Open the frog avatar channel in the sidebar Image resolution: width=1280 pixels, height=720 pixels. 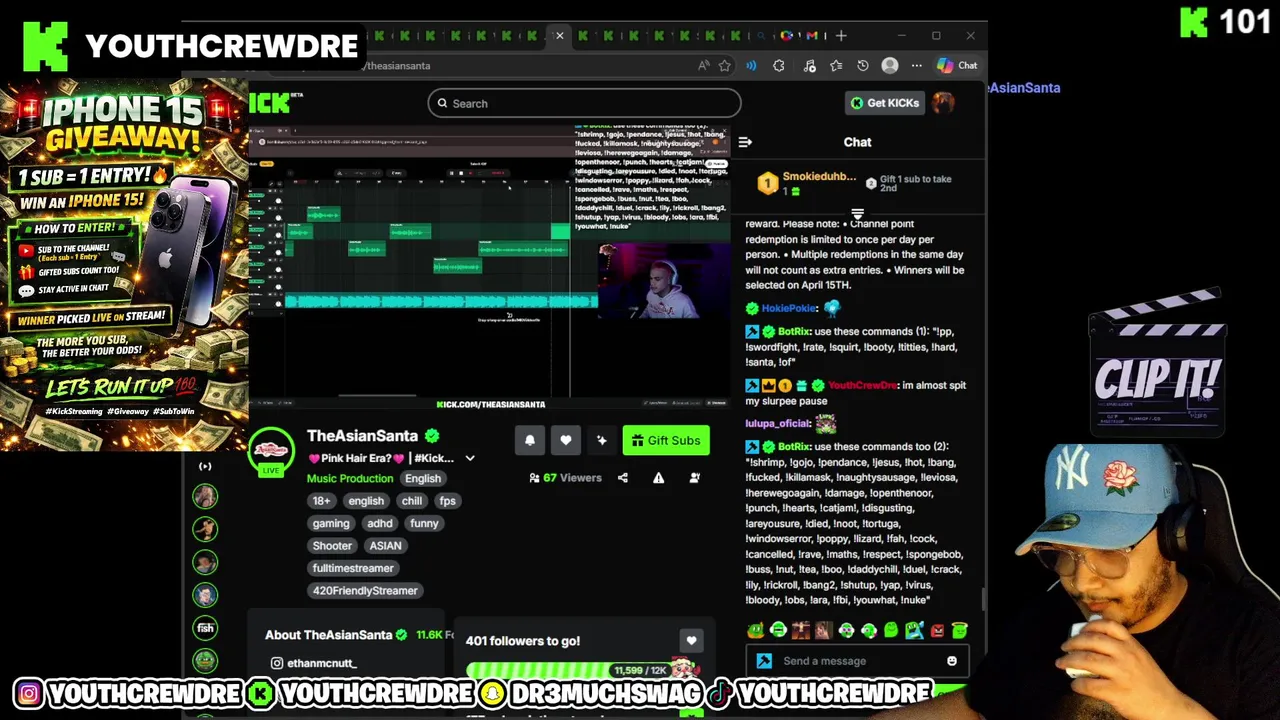205,660
